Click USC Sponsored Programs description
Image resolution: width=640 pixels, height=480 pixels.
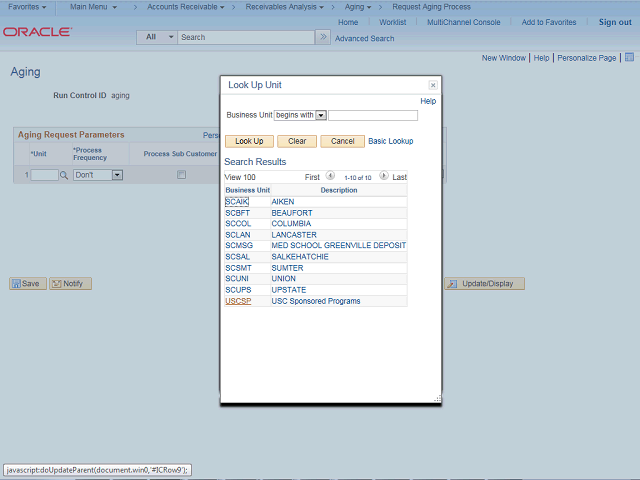point(316,301)
